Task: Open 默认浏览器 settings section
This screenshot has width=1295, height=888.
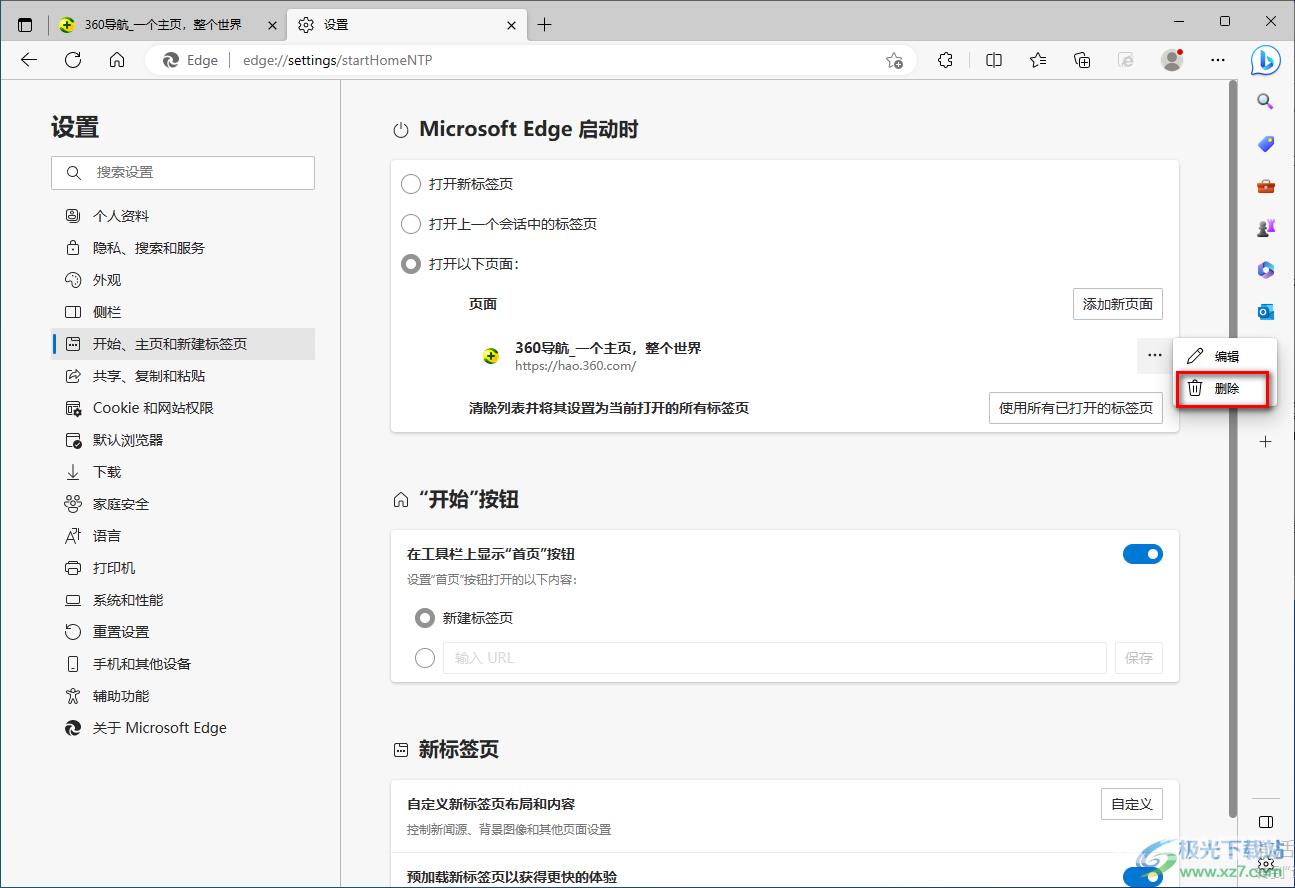Action: click(x=183, y=440)
